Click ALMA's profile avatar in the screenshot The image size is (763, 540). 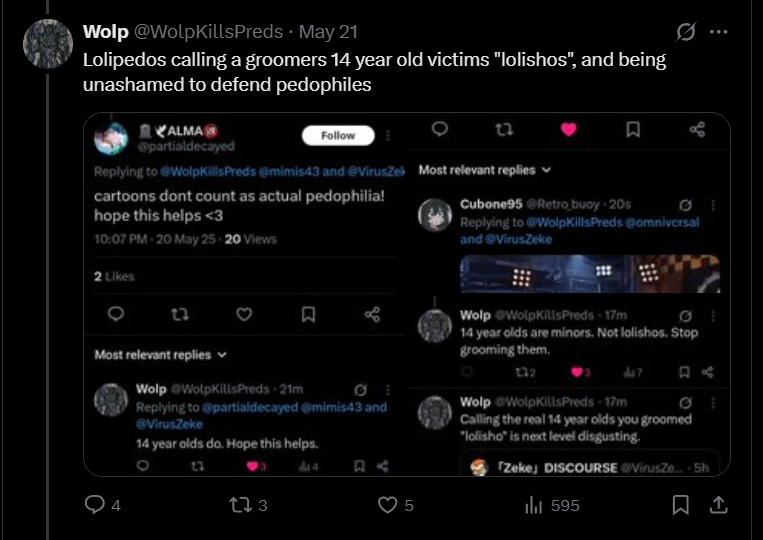tap(111, 138)
